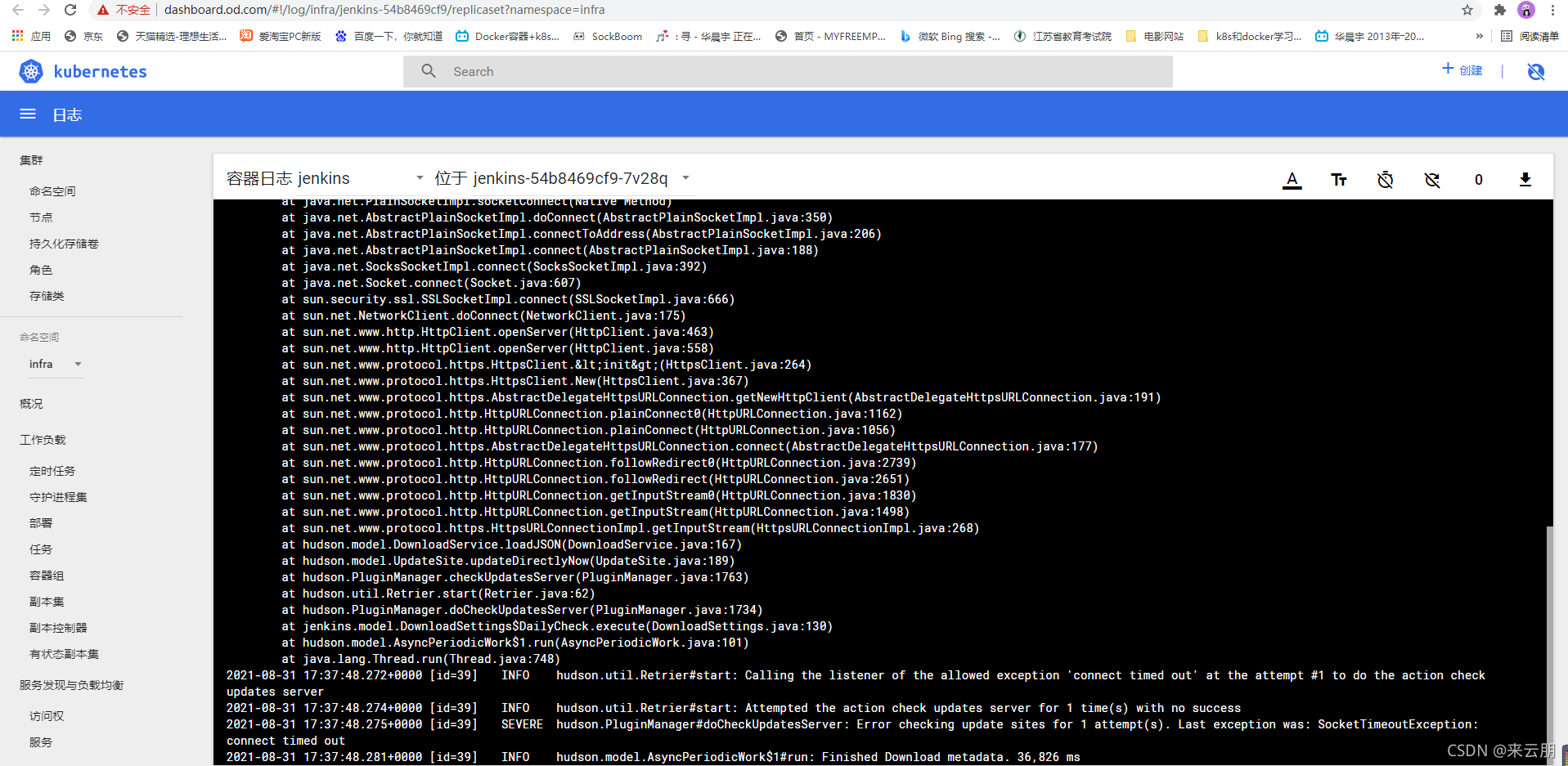Click the 日志 page title

click(67, 114)
